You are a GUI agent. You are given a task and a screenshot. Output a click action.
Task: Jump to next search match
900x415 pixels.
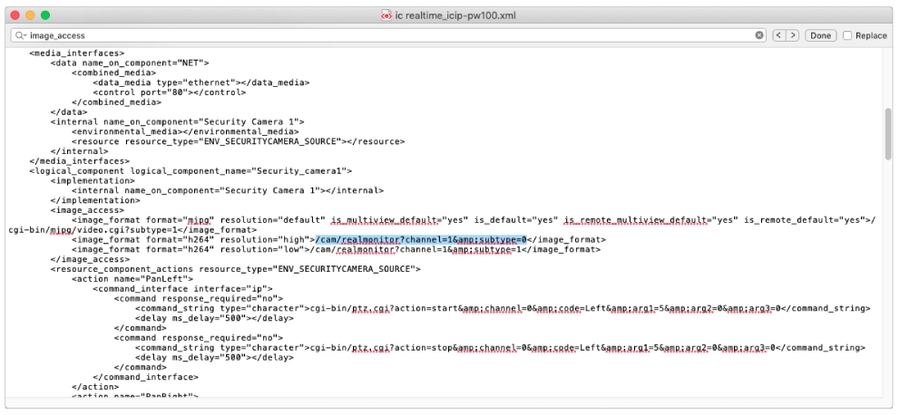pyautogui.click(x=792, y=35)
